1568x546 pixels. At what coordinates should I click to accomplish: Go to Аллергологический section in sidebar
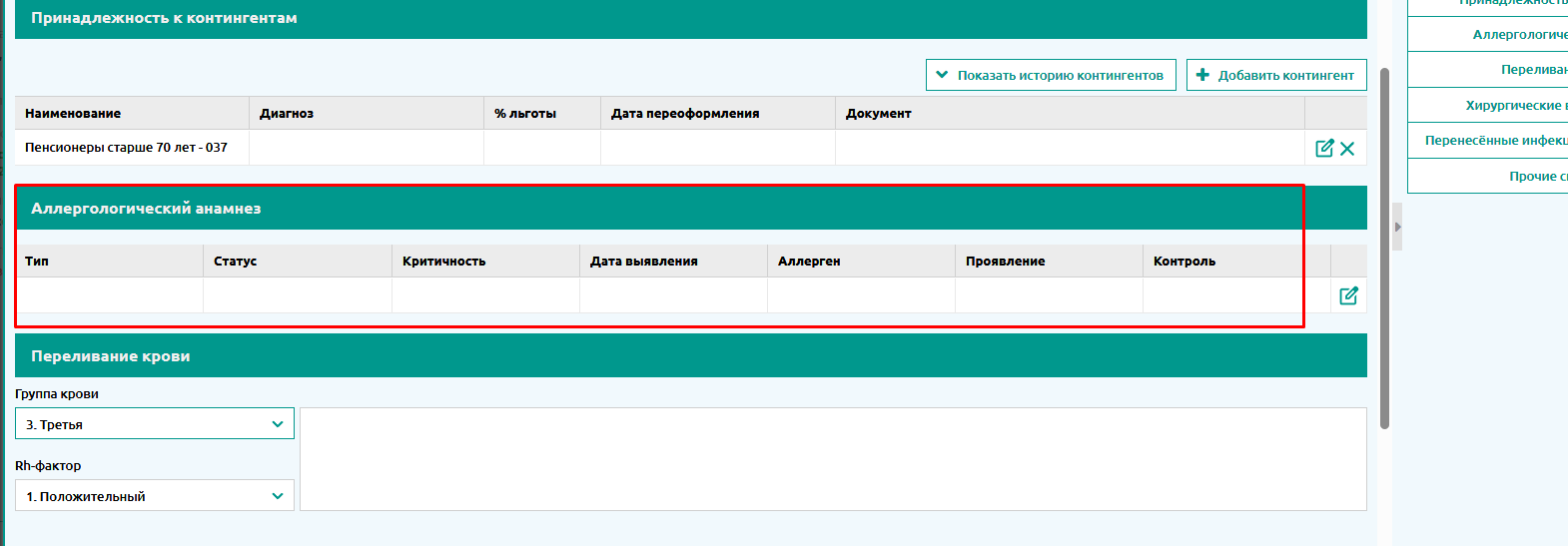[1518, 35]
